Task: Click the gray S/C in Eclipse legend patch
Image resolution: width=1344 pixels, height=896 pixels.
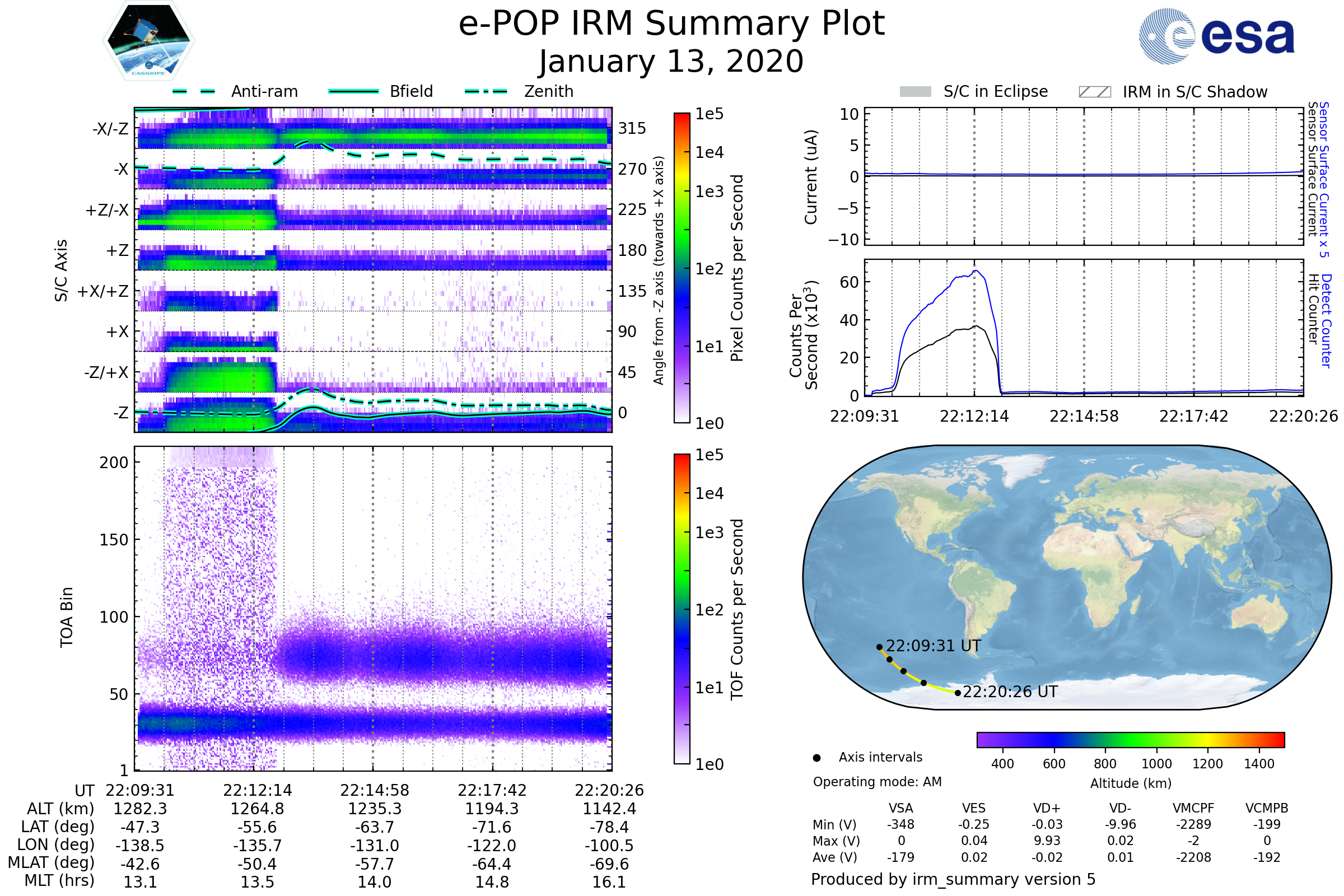Action: coord(916,92)
